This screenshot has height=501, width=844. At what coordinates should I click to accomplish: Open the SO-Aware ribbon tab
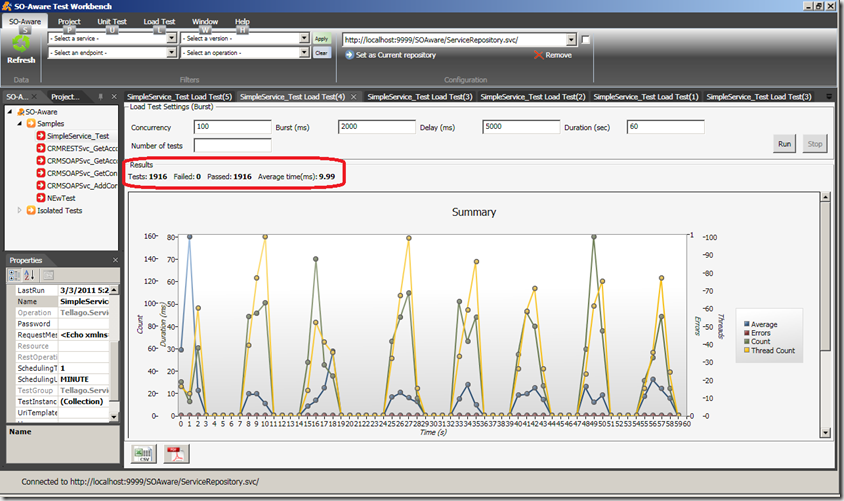(25, 22)
